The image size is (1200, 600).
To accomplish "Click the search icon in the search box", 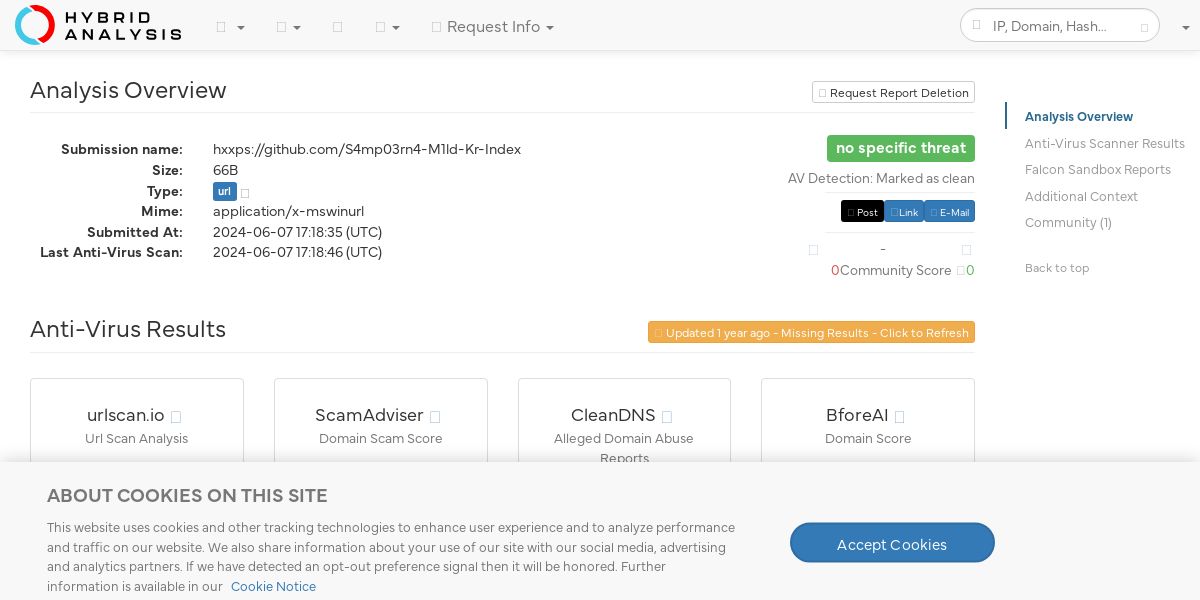I will [x=1145, y=27].
